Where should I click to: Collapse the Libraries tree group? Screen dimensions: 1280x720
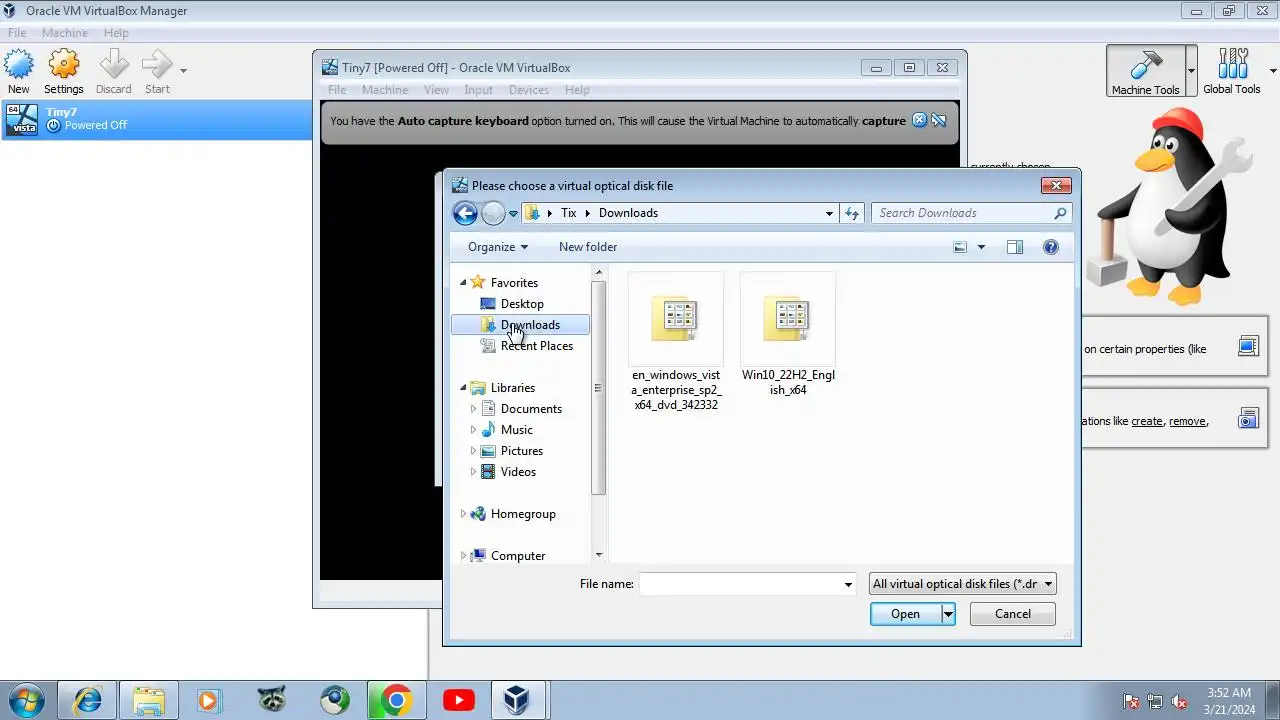[x=463, y=388]
